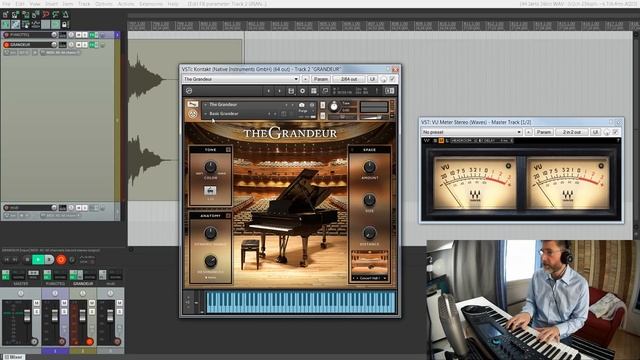Click the record arm on GRANDEUR mixer strip
640x360 pixels.
[89, 341]
